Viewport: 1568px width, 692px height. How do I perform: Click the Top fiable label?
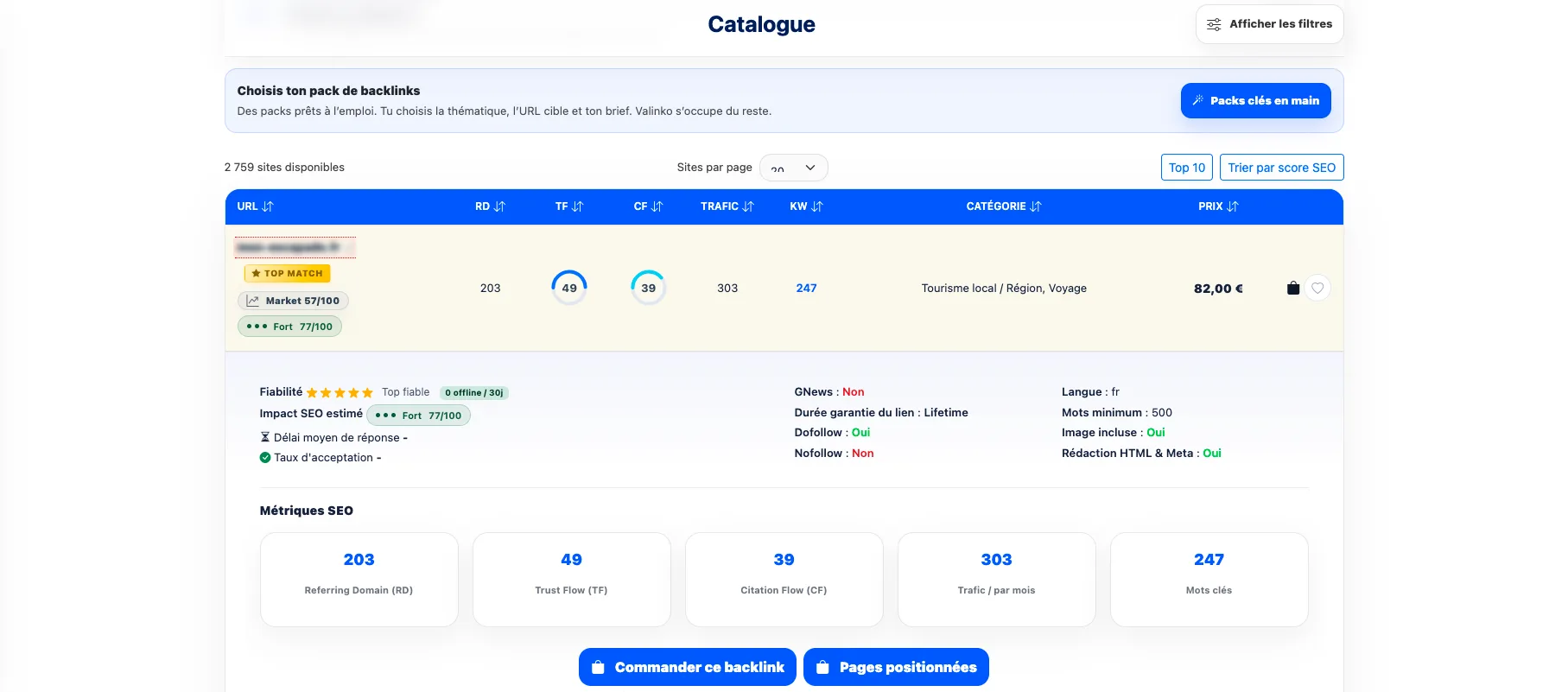click(x=405, y=392)
